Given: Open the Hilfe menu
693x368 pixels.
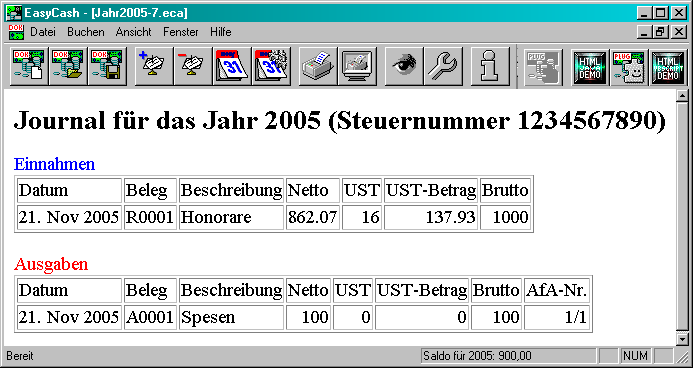Looking at the screenshot, I should [221, 32].
